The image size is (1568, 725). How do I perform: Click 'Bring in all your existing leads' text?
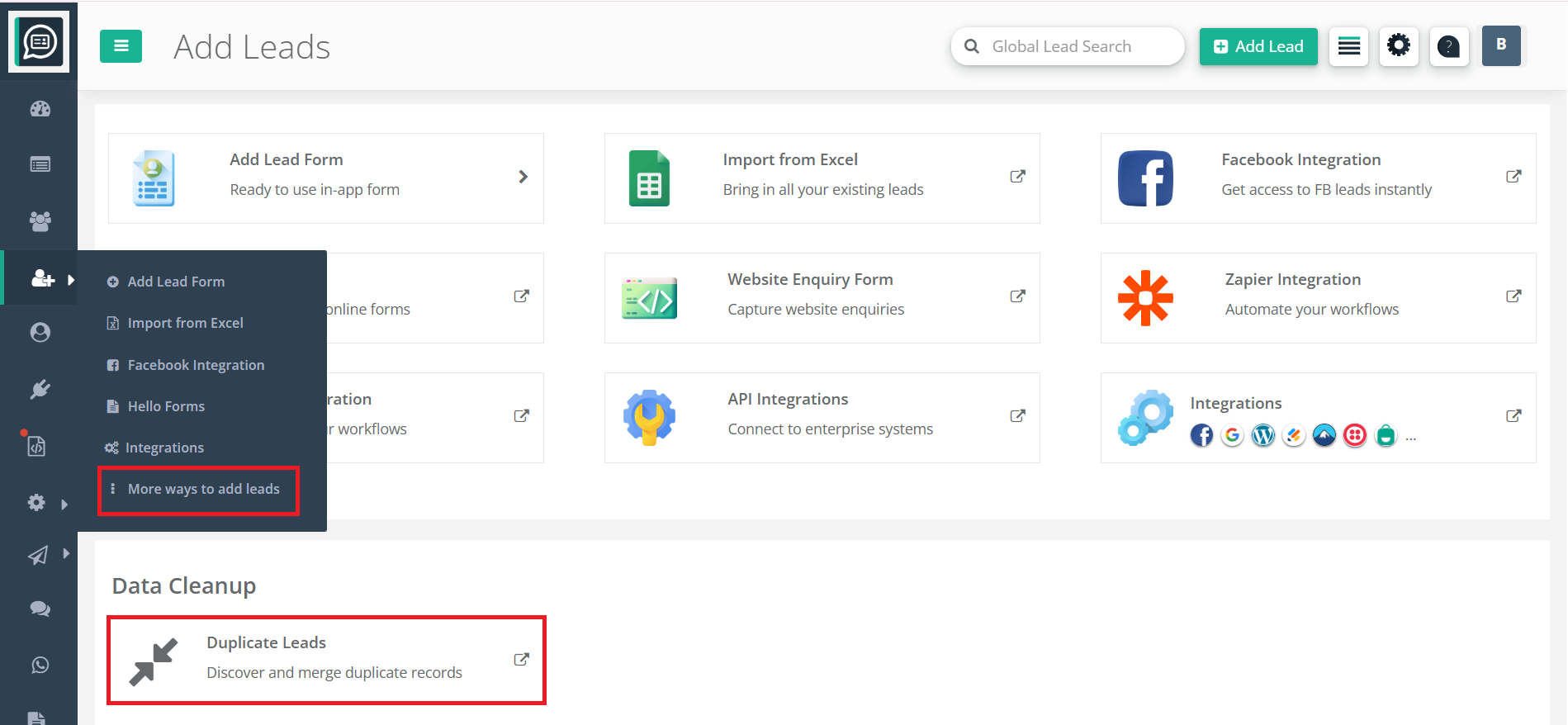[x=823, y=190]
